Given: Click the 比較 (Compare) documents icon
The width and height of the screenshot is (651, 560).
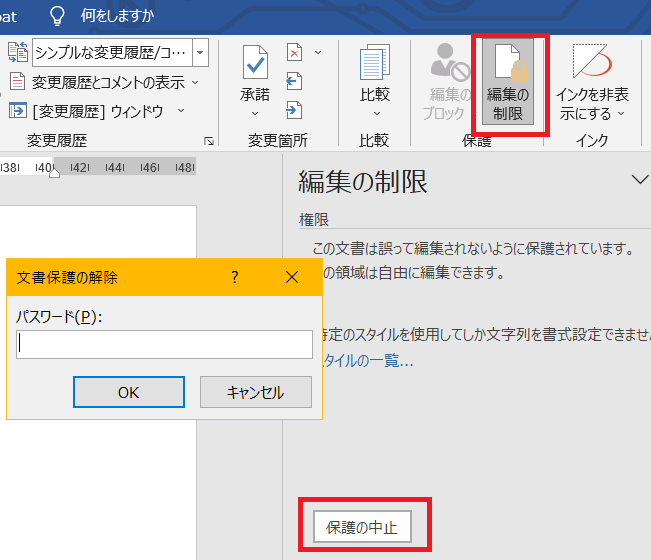Looking at the screenshot, I should (374, 65).
